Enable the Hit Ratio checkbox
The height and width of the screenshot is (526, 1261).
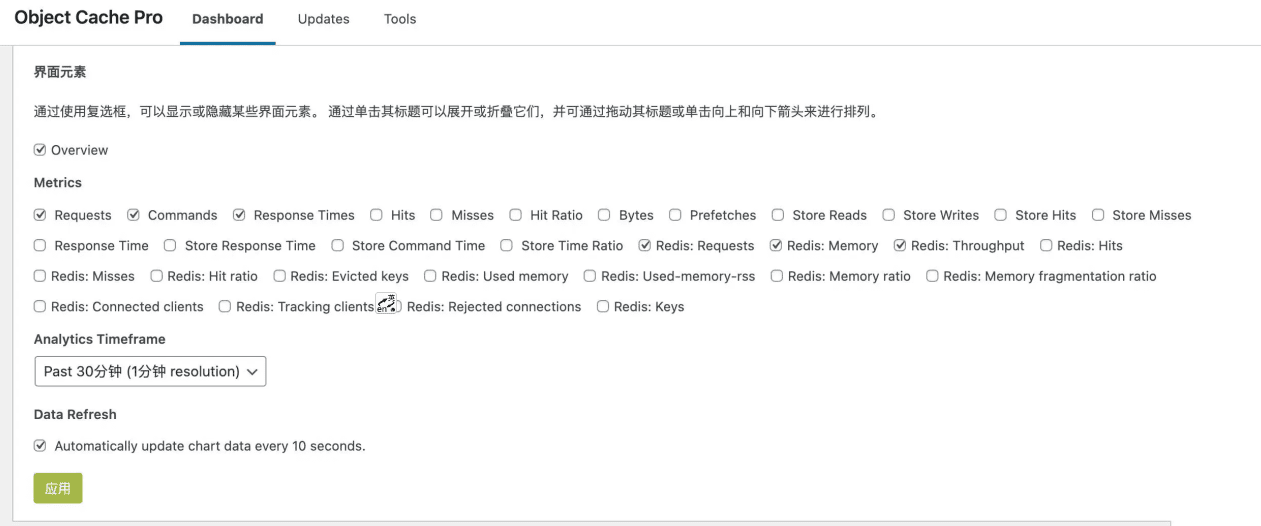coord(515,215)
